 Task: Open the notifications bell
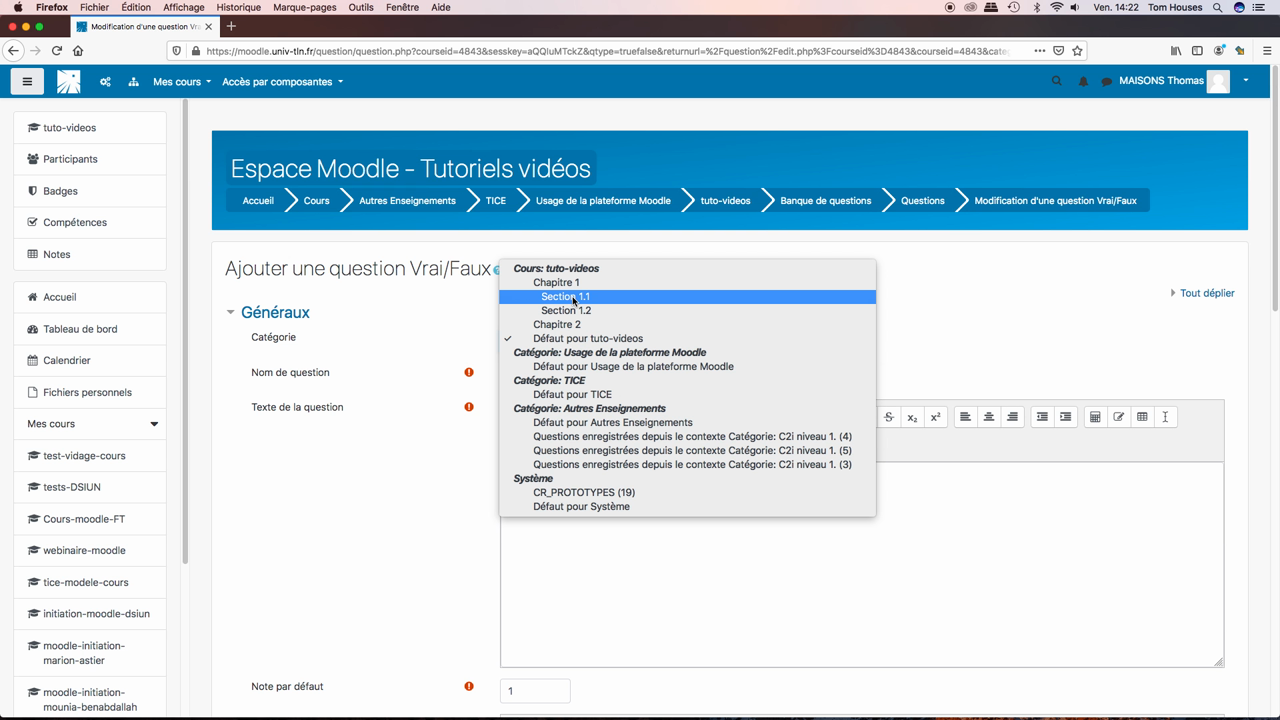(1083, 82)
